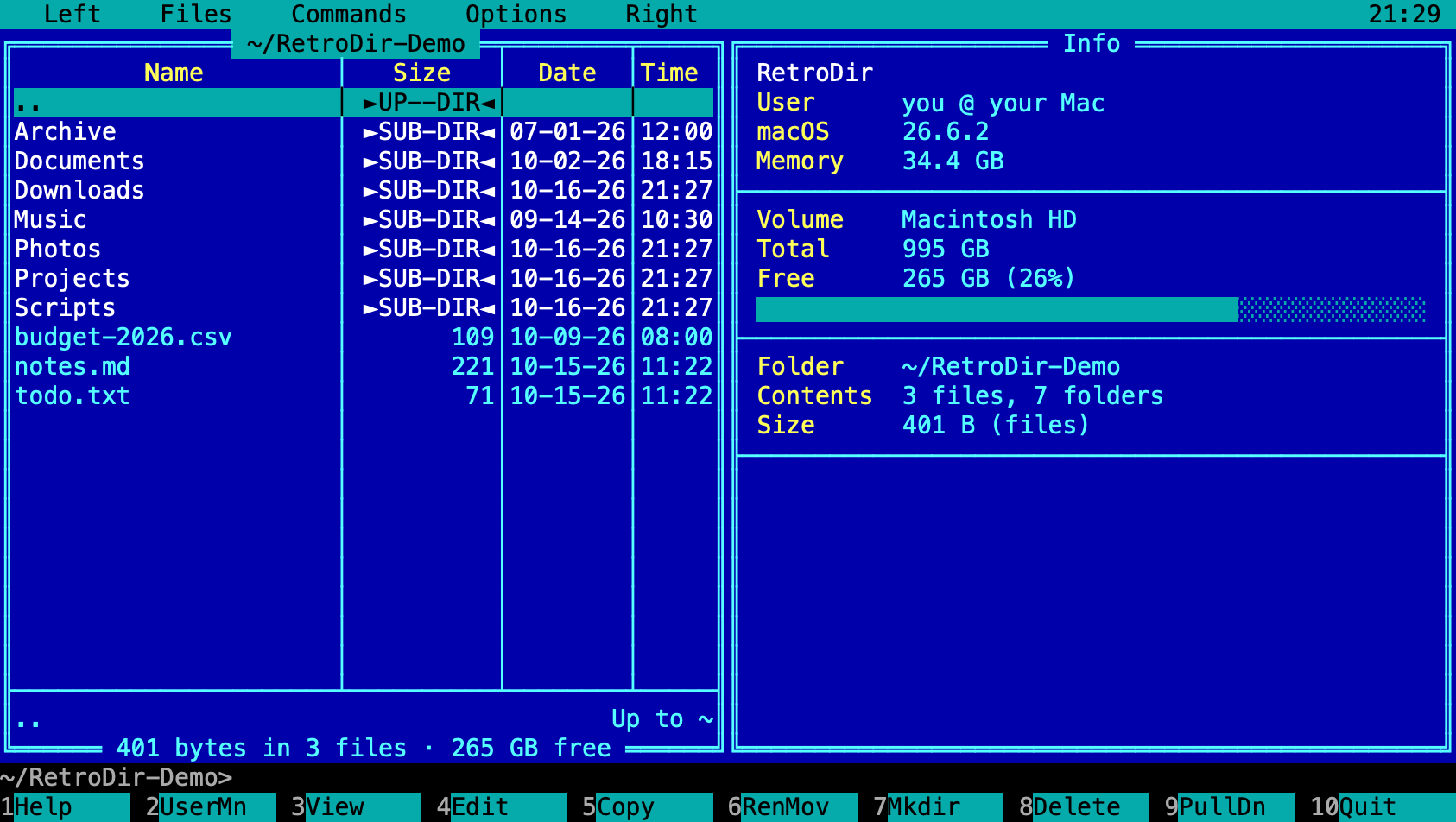
Task: Click the '401 bytes in 3 files' status text
Action: (262, 749)
